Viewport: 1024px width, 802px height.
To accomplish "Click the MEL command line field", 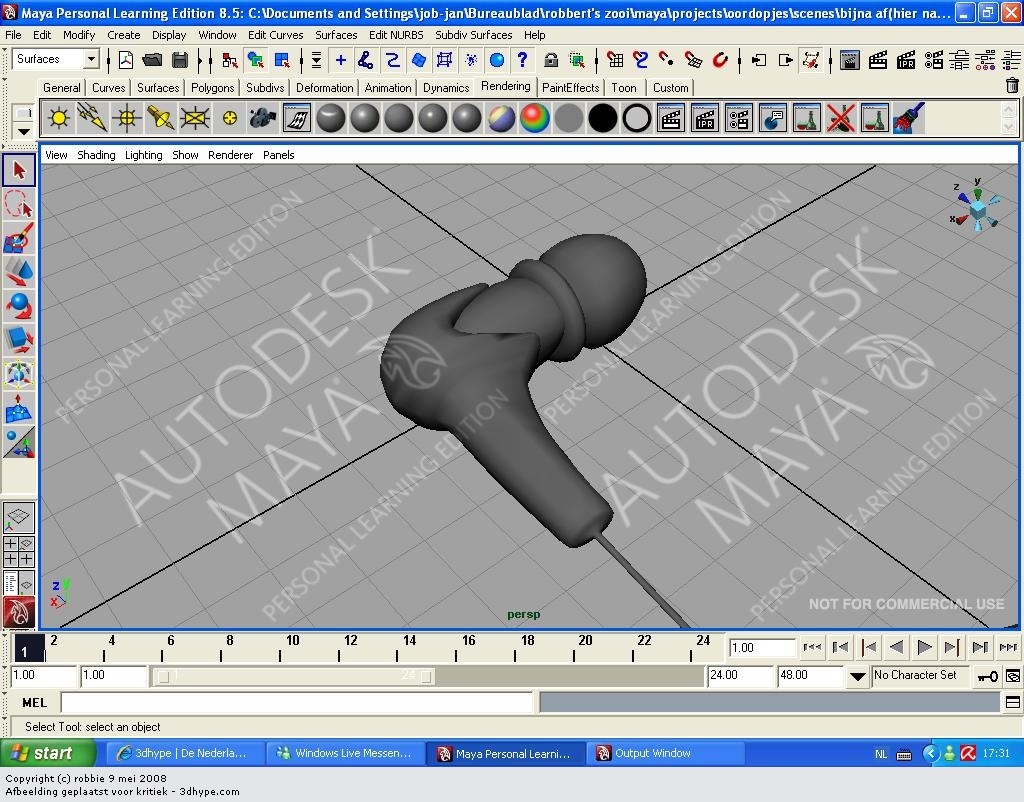I will tap(297, 703).
